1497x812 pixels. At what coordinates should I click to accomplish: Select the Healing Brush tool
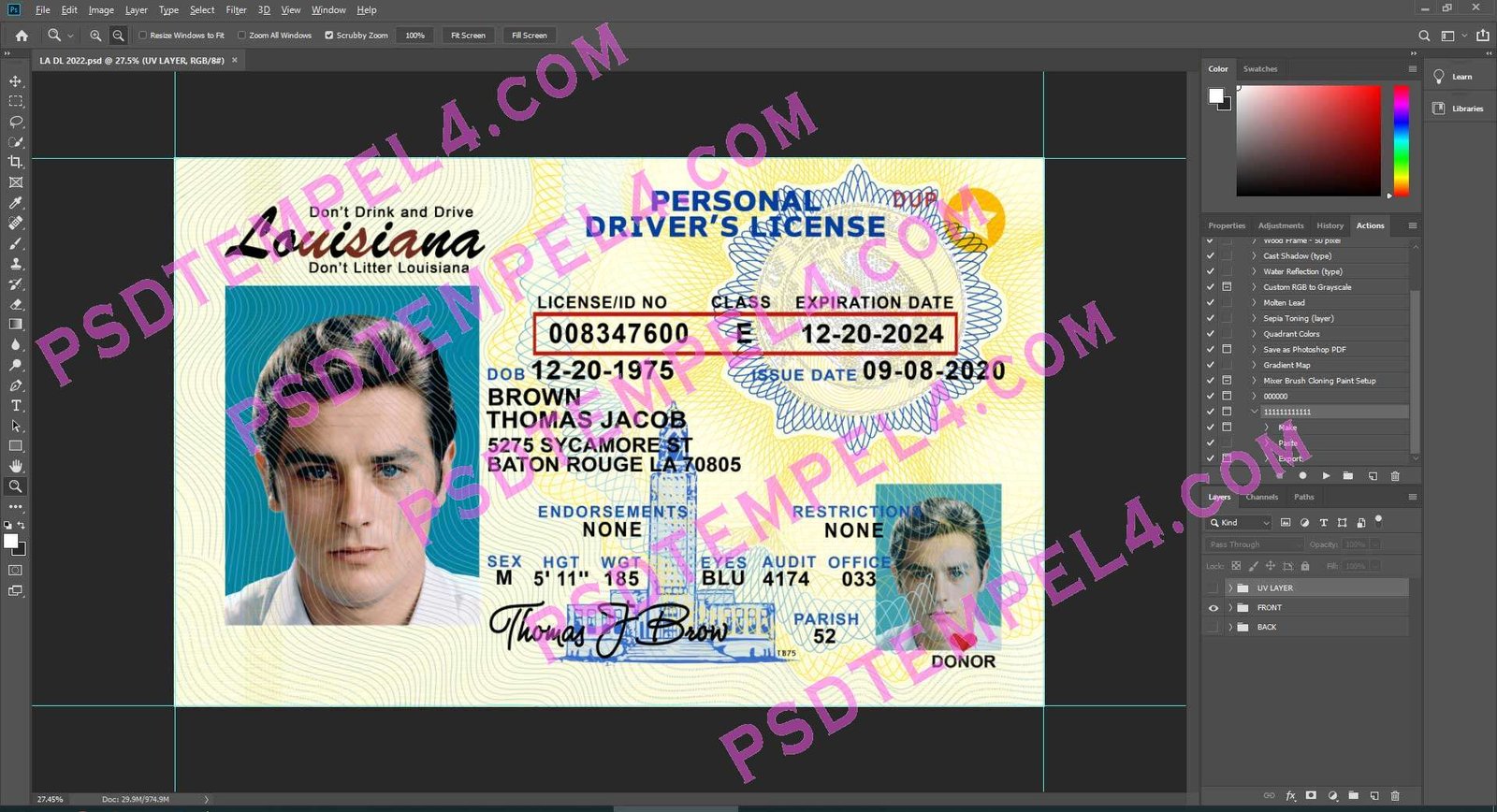point(16,223)
